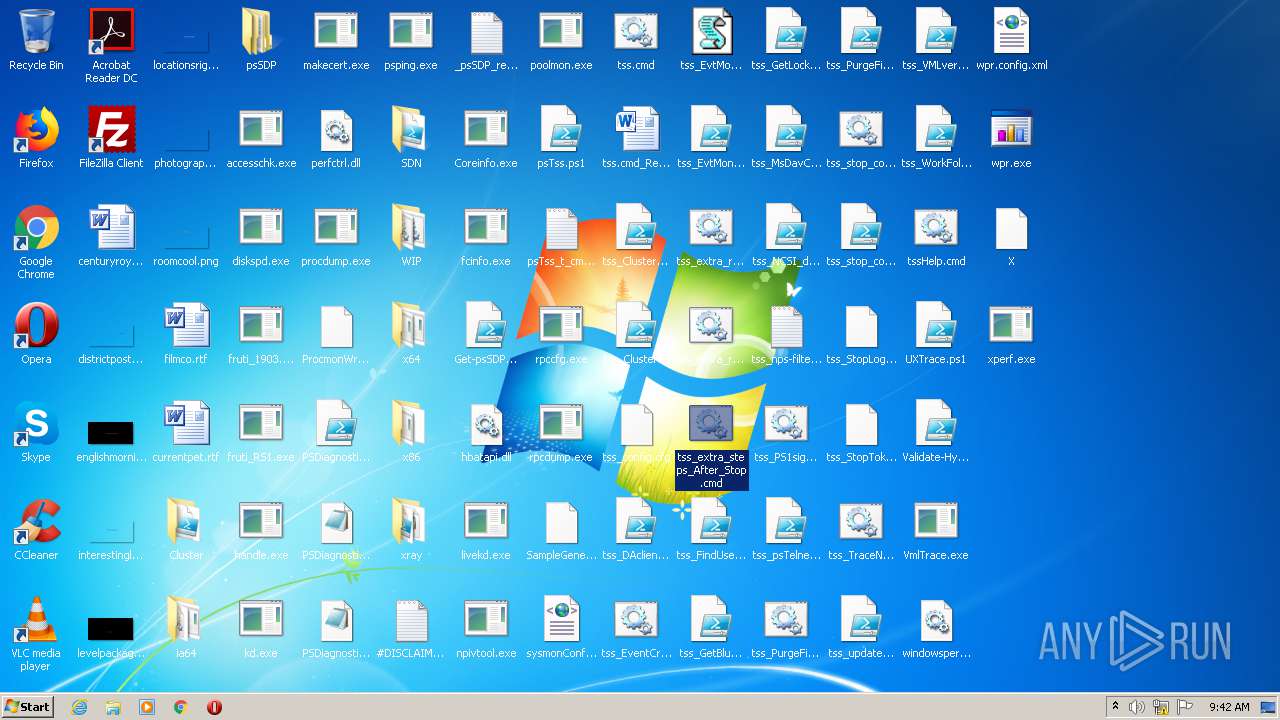Screen dimensions: 1280x720
Task: Open the clock showing 9:42 AM
Action: pos(1229,707)
